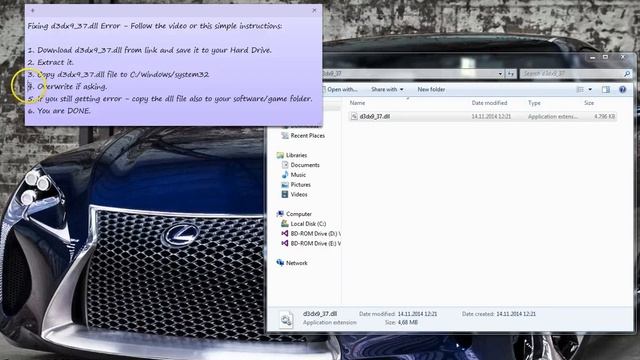The height and width of the screenshot is (360, 640).
Task: Sort by Name column header
Action: (357, 103)
